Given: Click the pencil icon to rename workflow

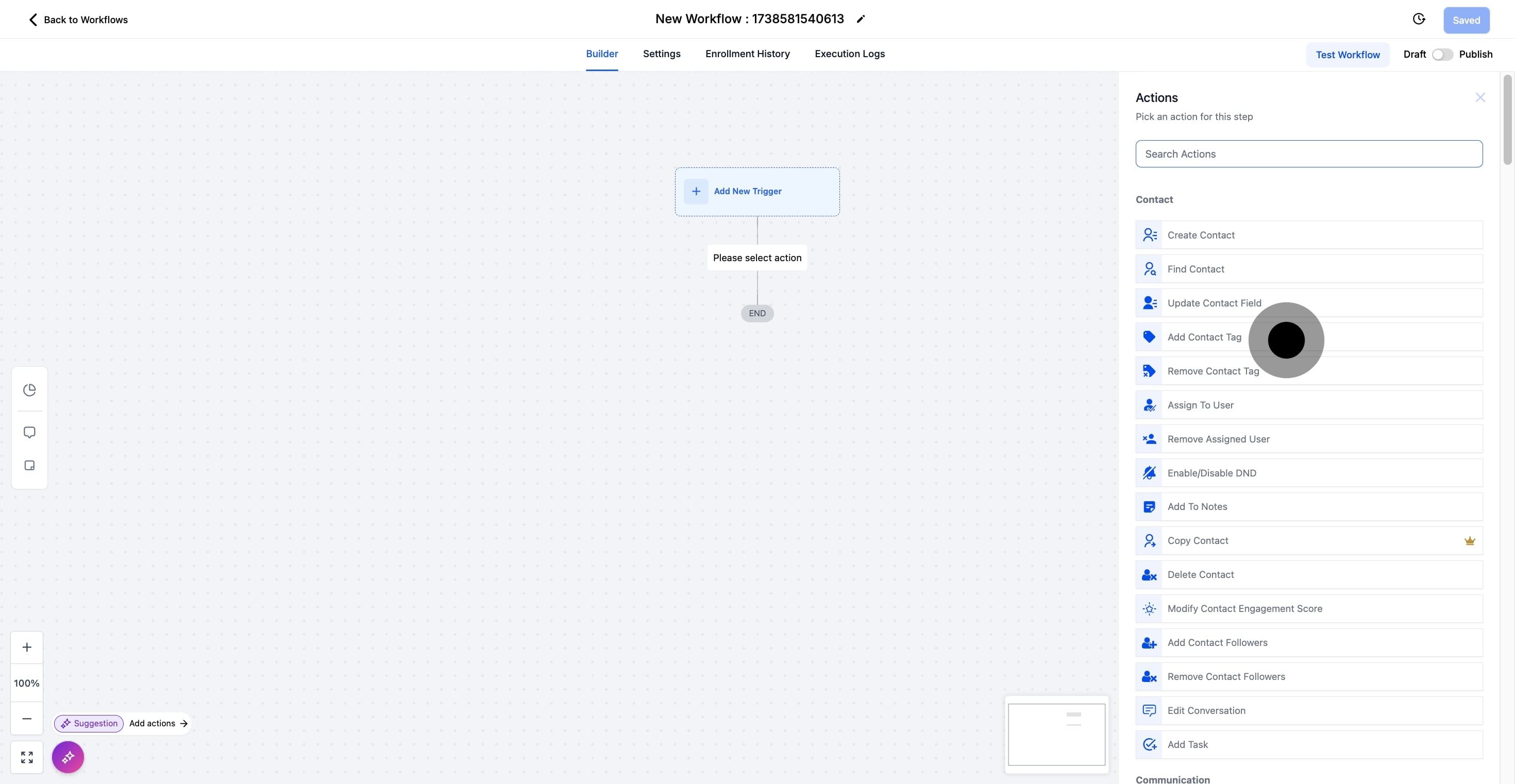Looking at the screenshot, I should click(861, 20).
